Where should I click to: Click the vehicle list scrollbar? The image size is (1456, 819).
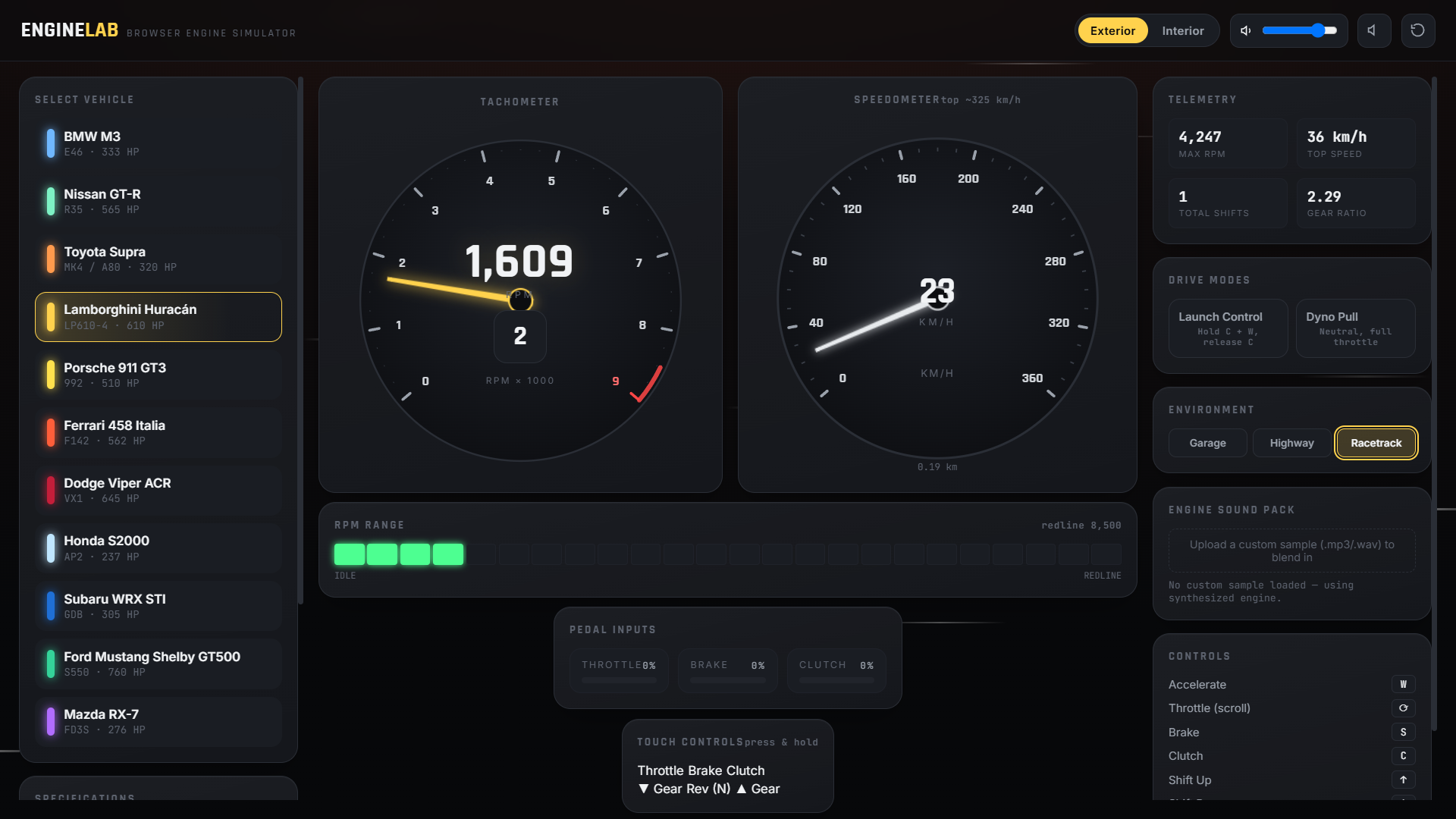[300, 341]
